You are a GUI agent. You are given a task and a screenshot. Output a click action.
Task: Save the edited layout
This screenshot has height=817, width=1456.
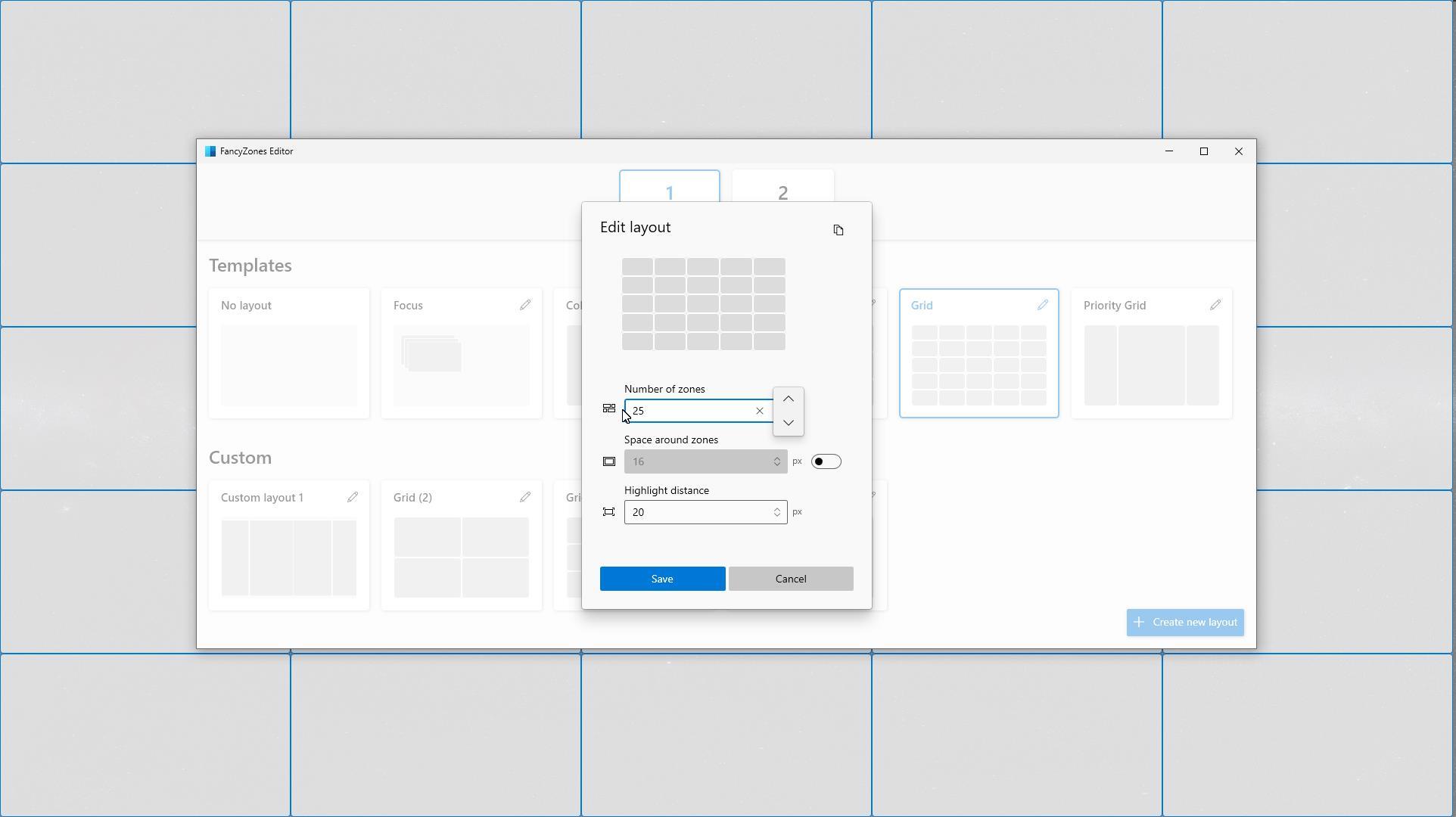661,578
